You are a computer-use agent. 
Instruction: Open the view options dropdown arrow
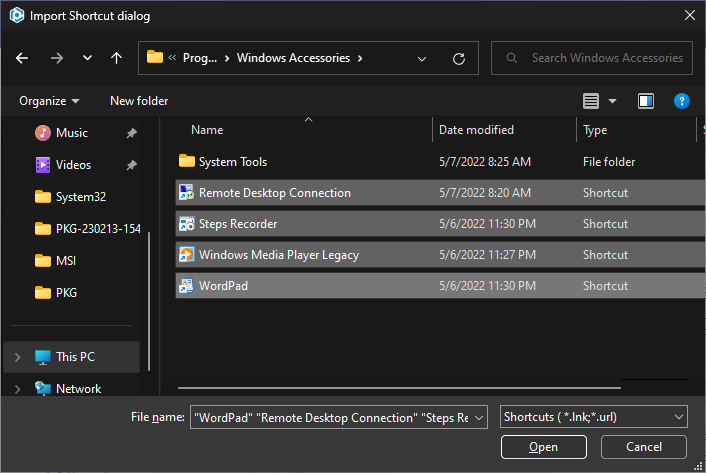tap(612, 101)
